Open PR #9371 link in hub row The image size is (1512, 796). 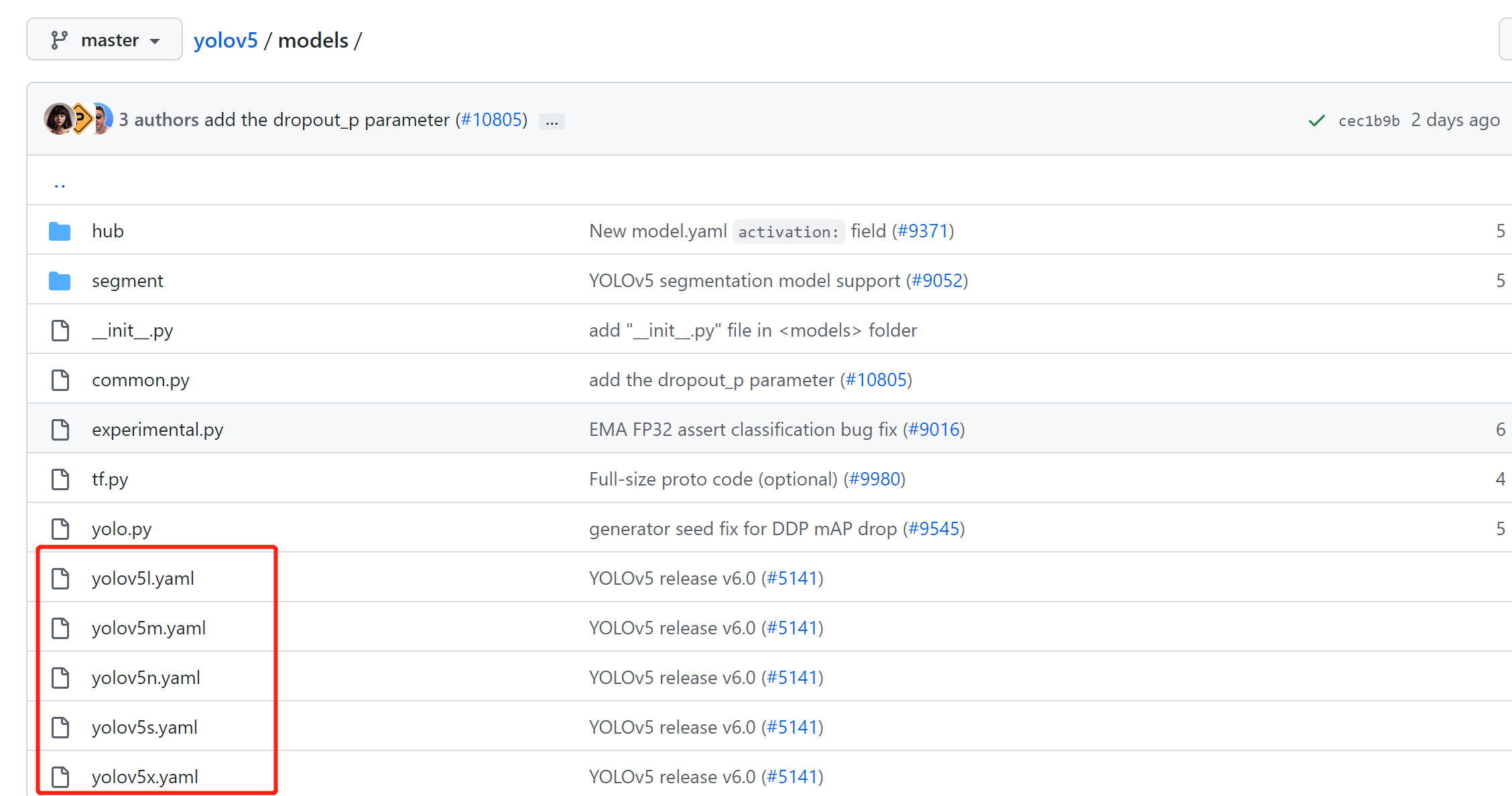coord(923,231)
